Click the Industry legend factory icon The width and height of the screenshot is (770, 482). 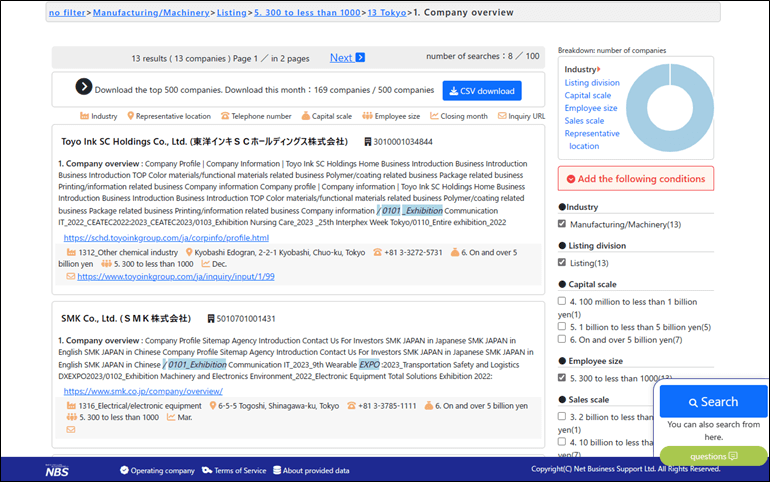[x=84, y=116]
